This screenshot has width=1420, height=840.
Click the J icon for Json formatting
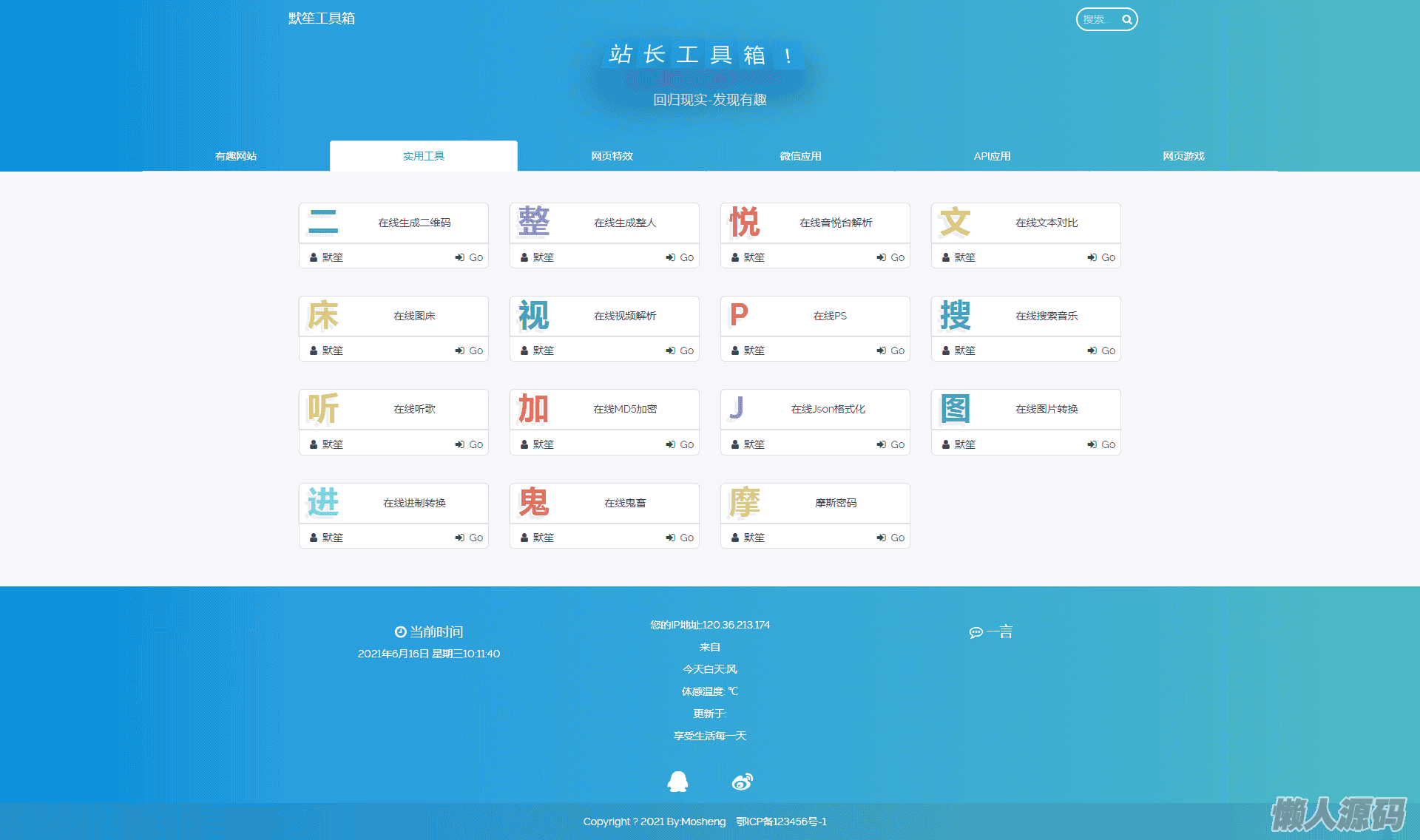point(737,408)
